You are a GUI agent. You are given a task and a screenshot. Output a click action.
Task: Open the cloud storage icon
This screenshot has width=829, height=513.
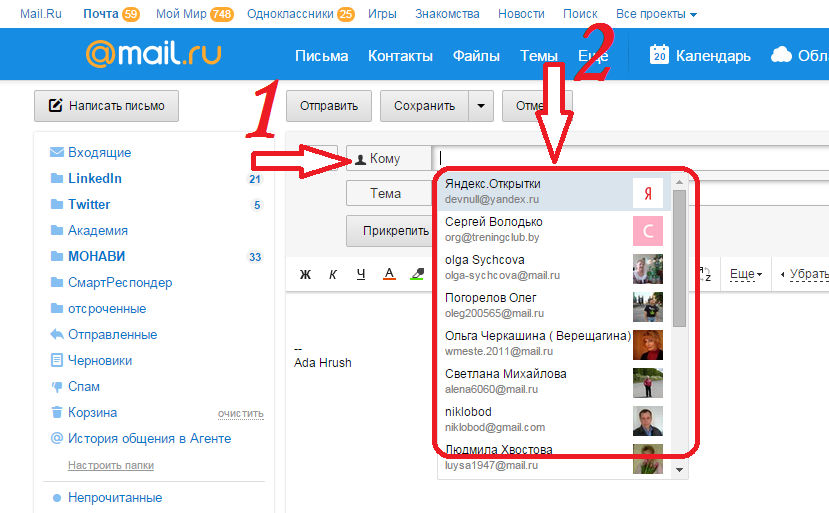click(781, 54)
